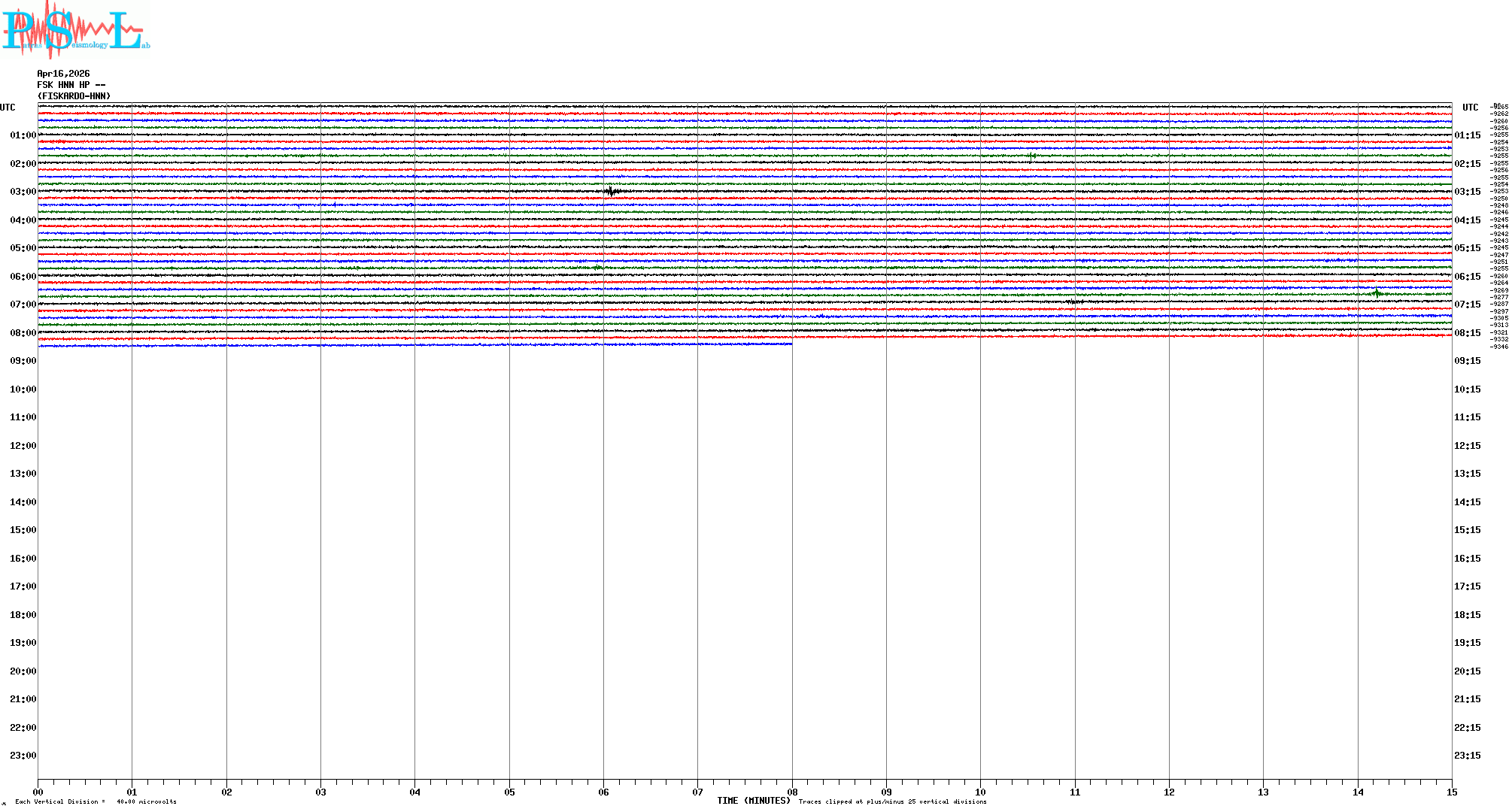The image size is (1512, 812).
Task: Click the end of the last blue trace
Action: [x=791, y=344]
